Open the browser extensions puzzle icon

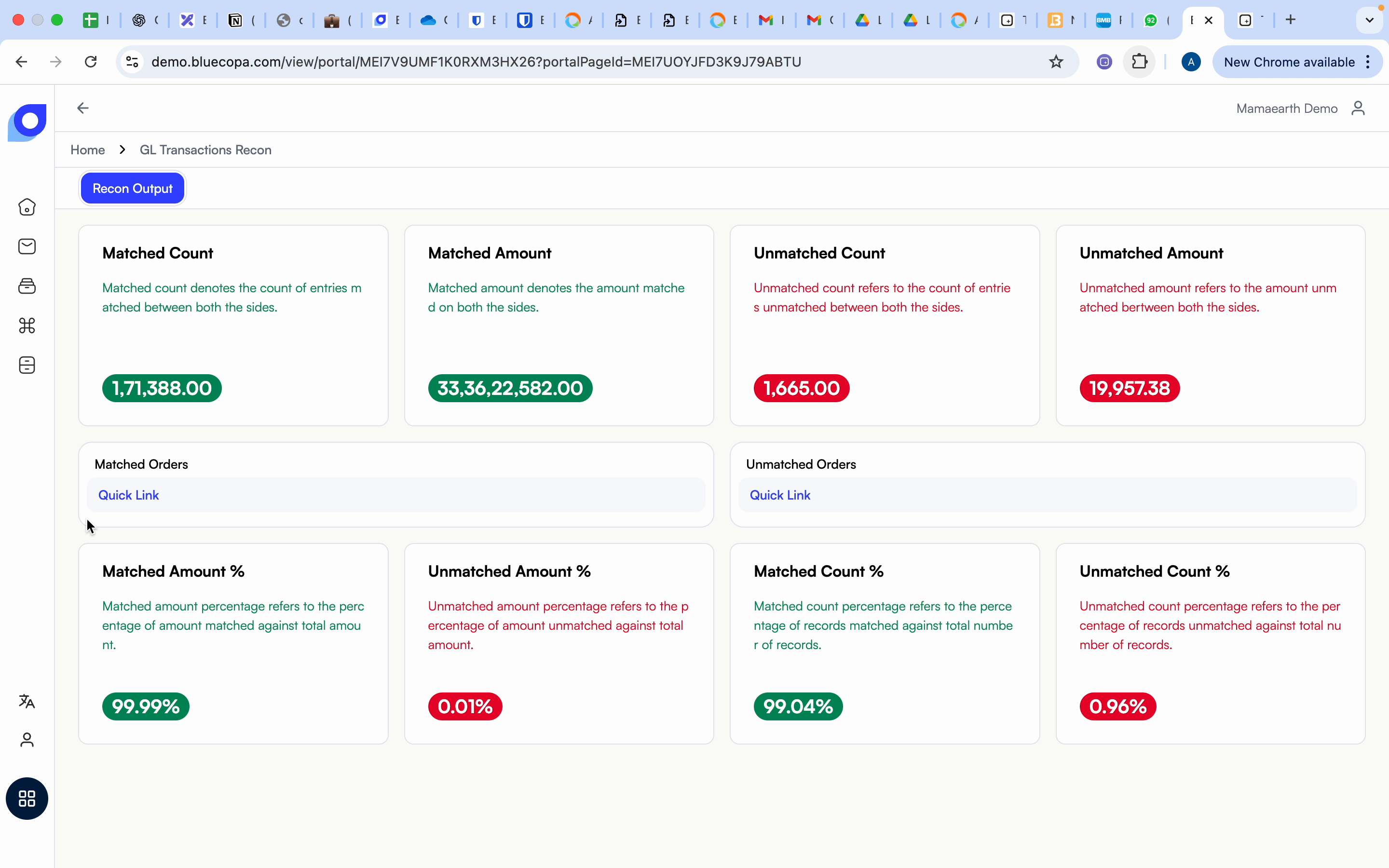click(x=1139, y=61)
